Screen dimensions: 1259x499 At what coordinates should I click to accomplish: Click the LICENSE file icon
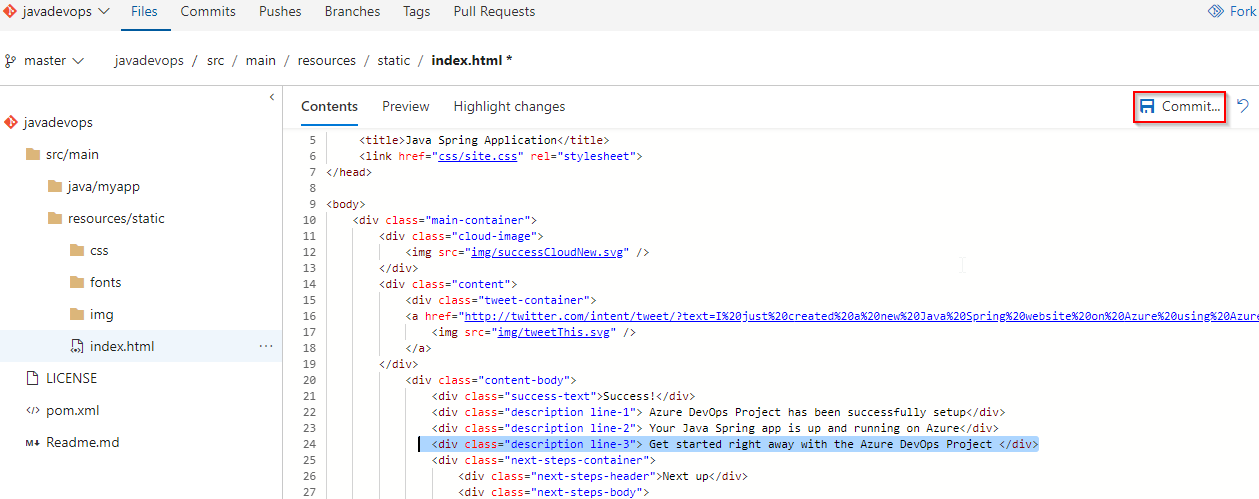[33, 378]
